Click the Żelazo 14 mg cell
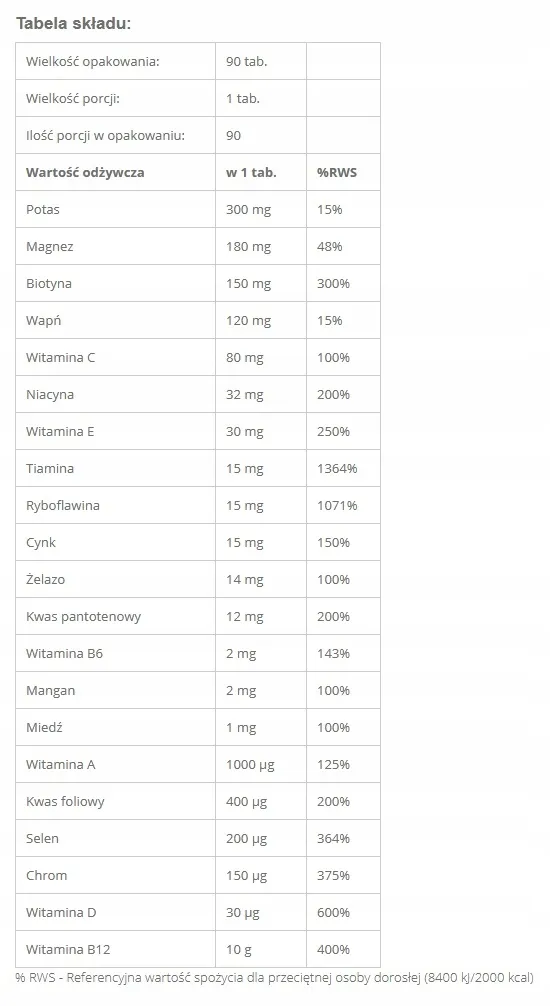 tap(245, 580)
